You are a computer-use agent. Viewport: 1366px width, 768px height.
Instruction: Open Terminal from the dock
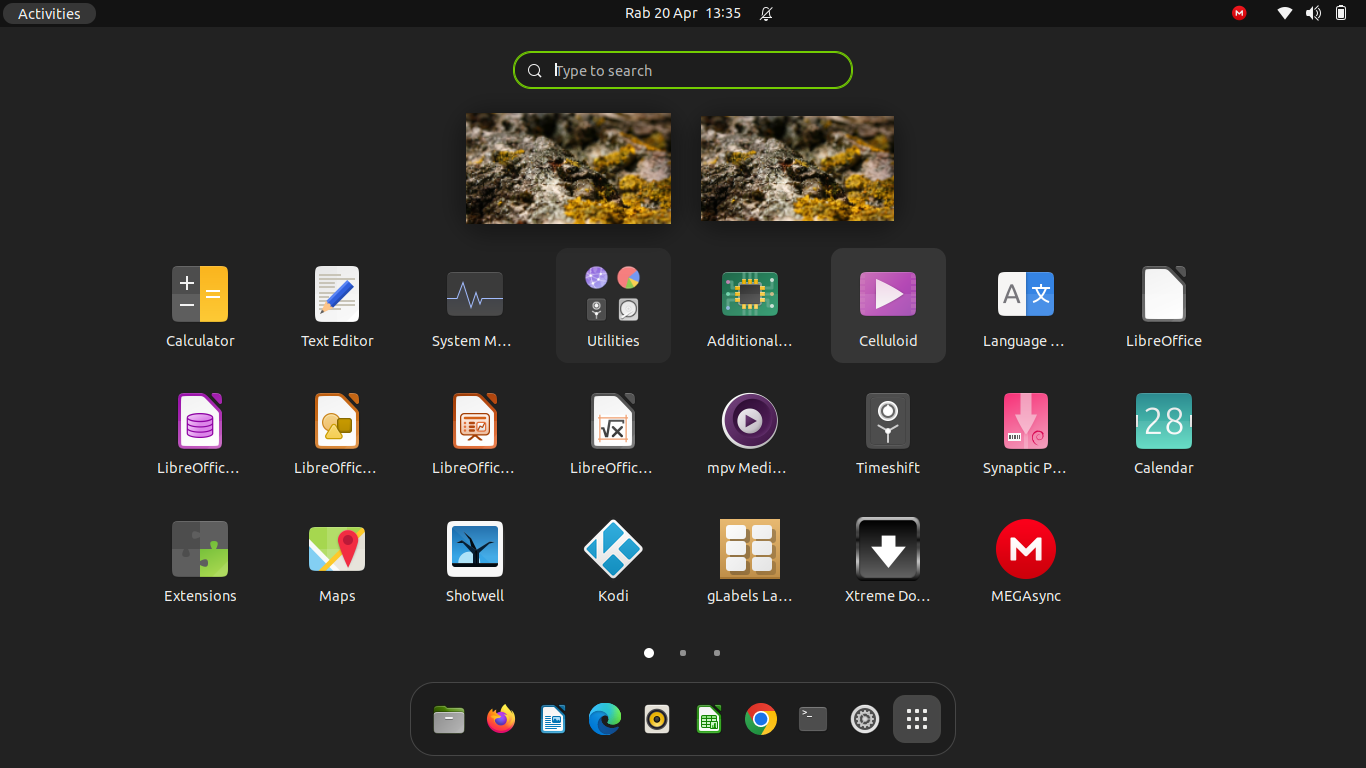813,719
